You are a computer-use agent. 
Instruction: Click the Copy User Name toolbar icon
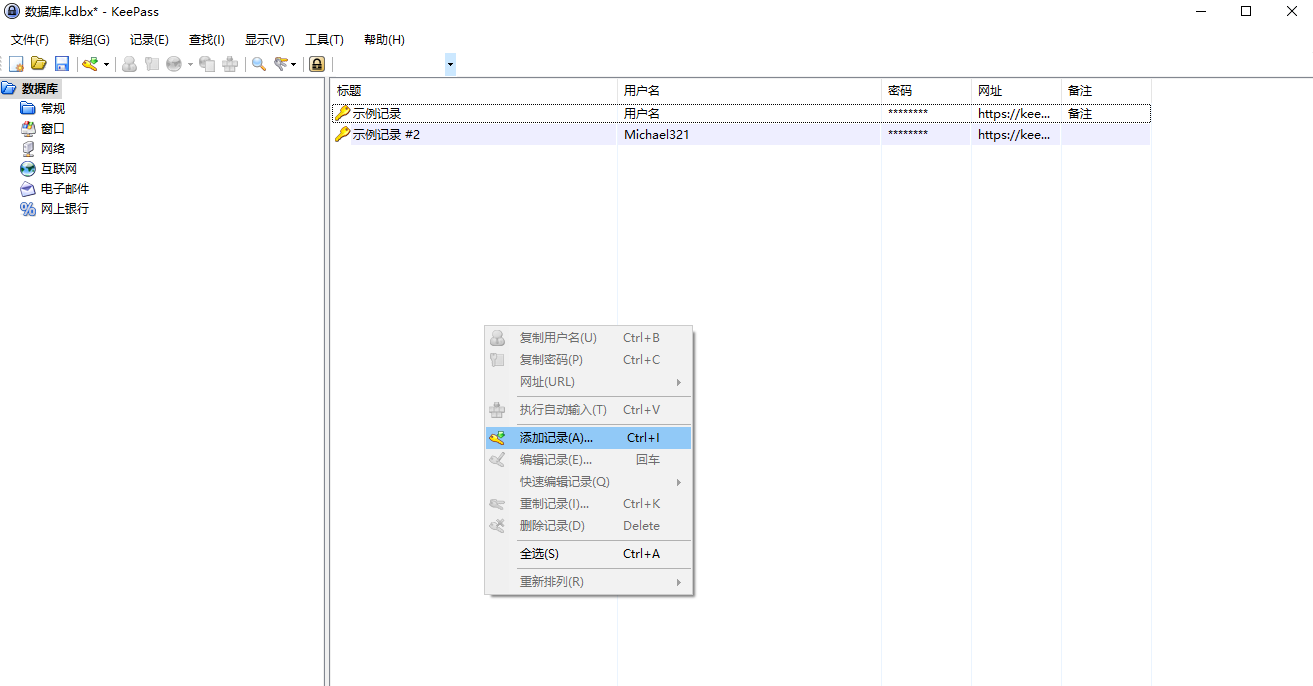pos(130,64)
